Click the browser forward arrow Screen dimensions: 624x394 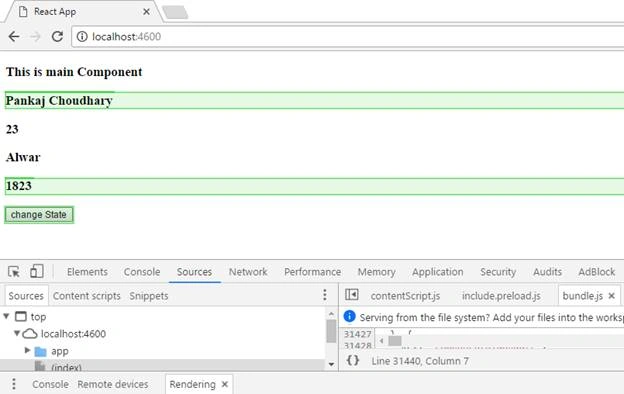(35, 37)
